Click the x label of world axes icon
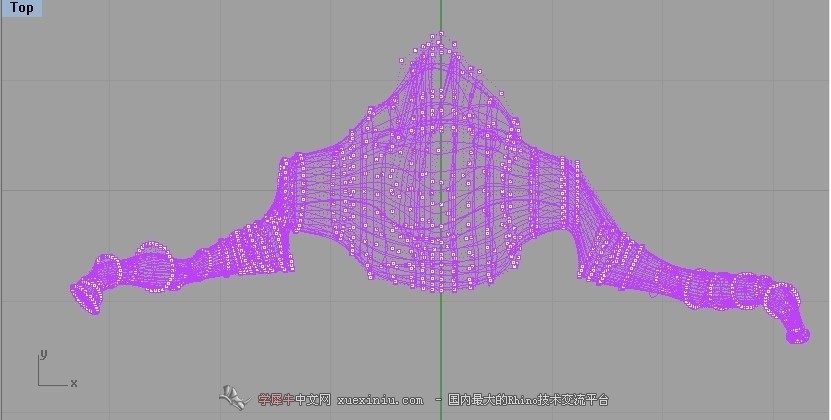 74,383
